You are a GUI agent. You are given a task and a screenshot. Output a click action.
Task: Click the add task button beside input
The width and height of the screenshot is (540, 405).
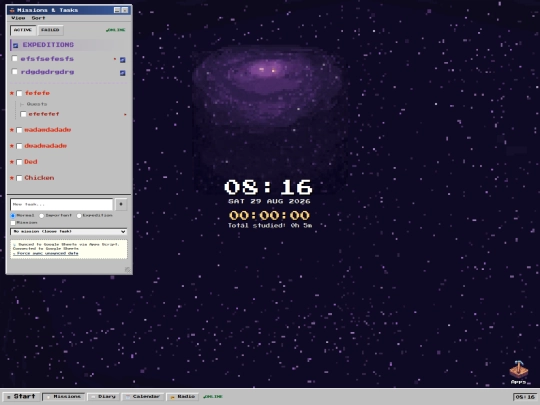tap(121, 204)
